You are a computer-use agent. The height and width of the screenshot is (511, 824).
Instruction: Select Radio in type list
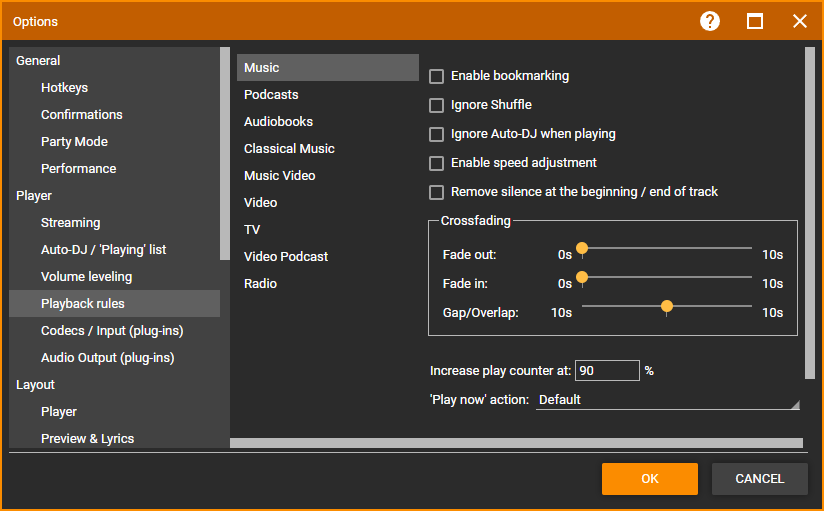[327, 283]
